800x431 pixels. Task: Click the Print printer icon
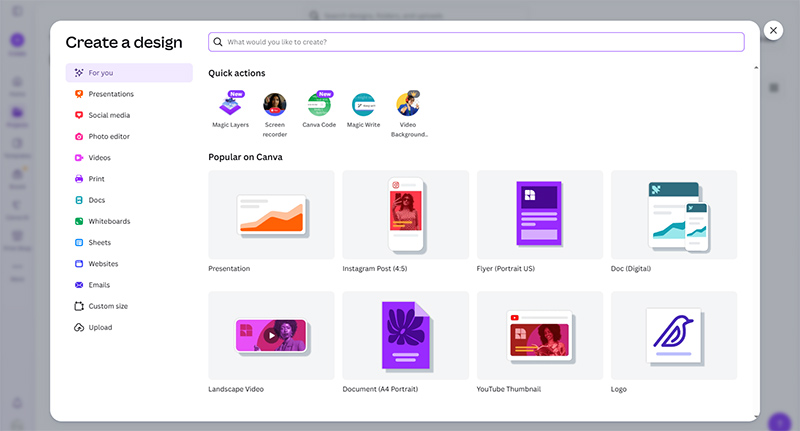(x=79, y=179)
